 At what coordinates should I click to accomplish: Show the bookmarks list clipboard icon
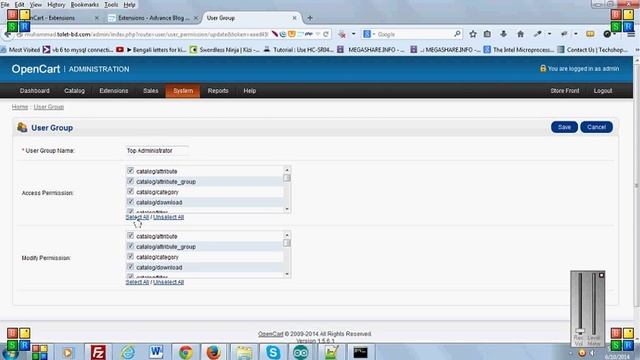click(487, 34)
